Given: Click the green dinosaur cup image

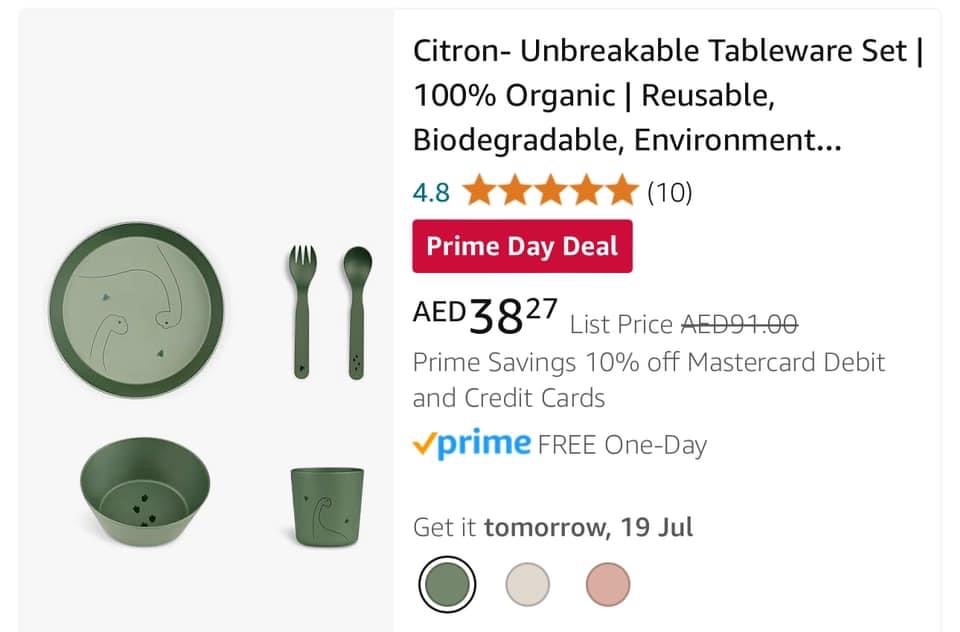Looking at the screenshot, I should [x=327, y=506].
